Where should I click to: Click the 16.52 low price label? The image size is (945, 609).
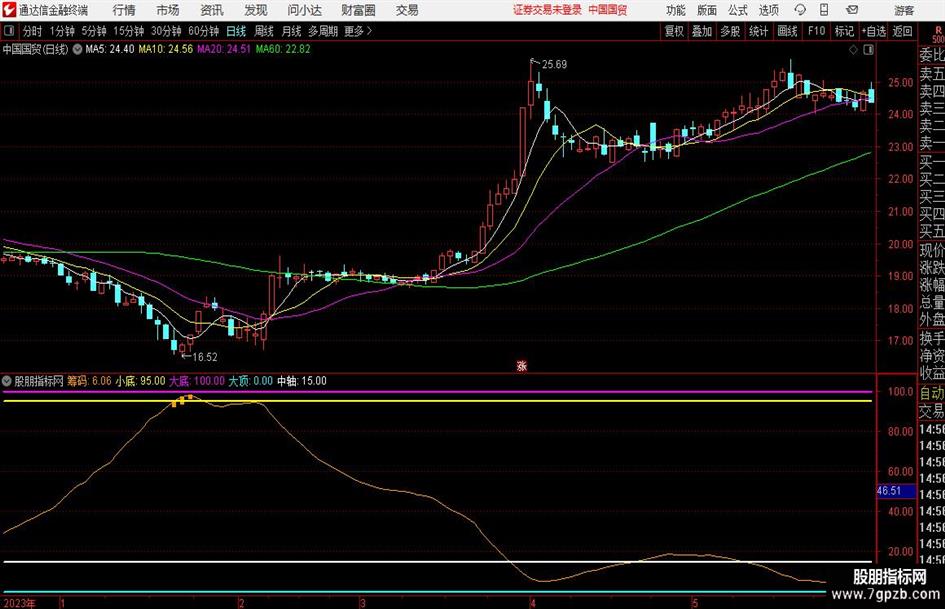tap(205, 357)
